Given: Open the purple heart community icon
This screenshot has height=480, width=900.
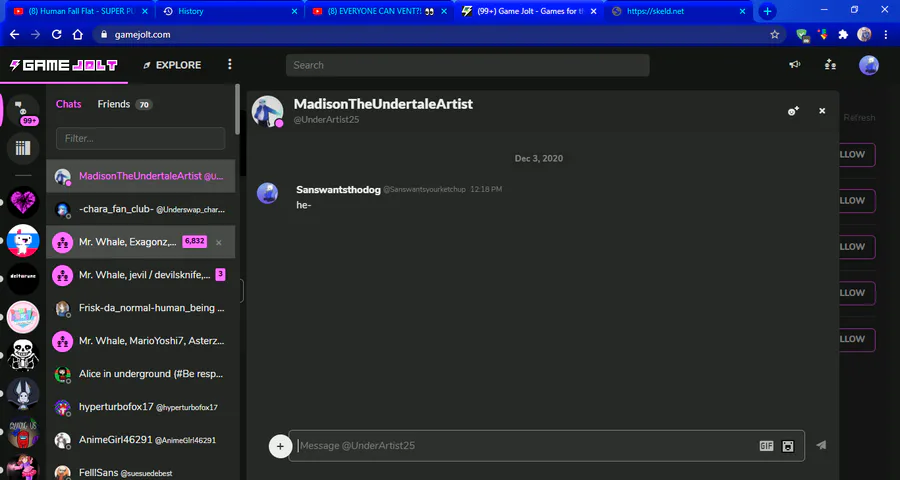Looking at the screenshot, I should (23, 202).
